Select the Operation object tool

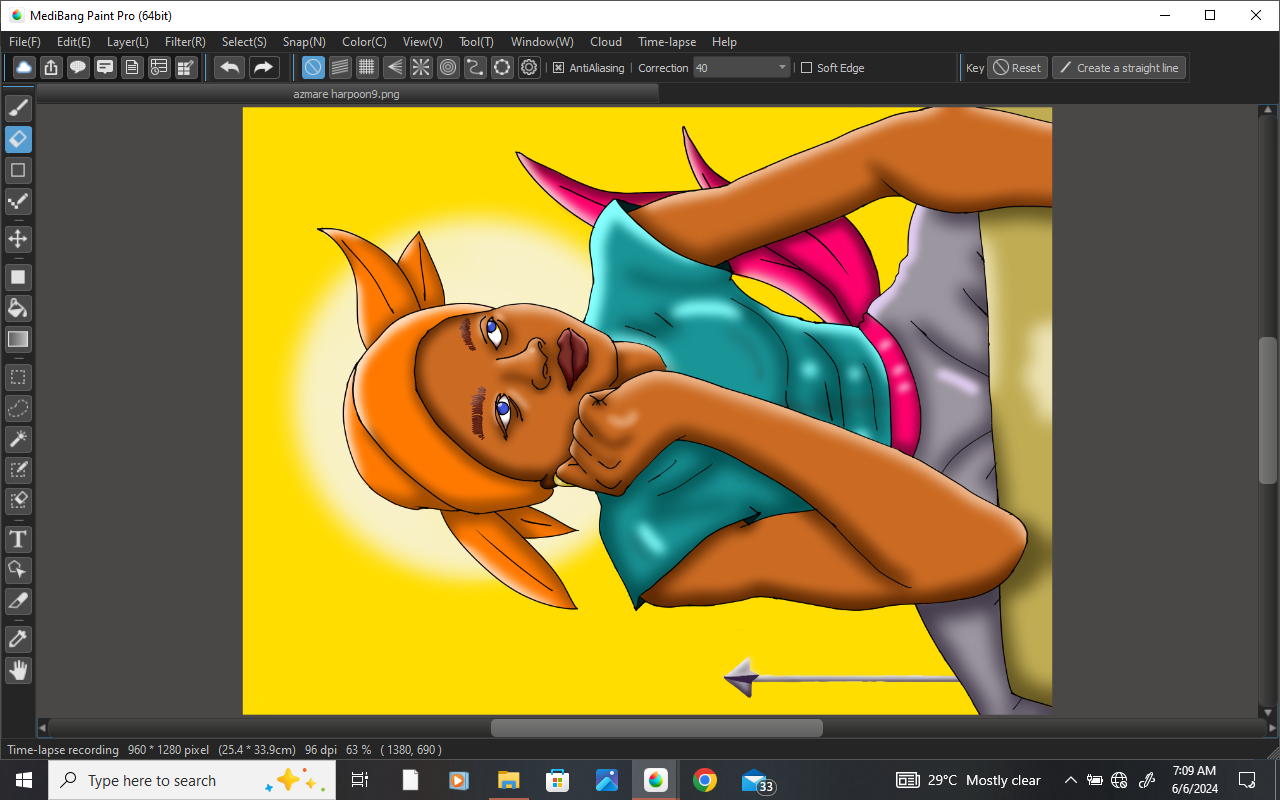tap(18, 570)
